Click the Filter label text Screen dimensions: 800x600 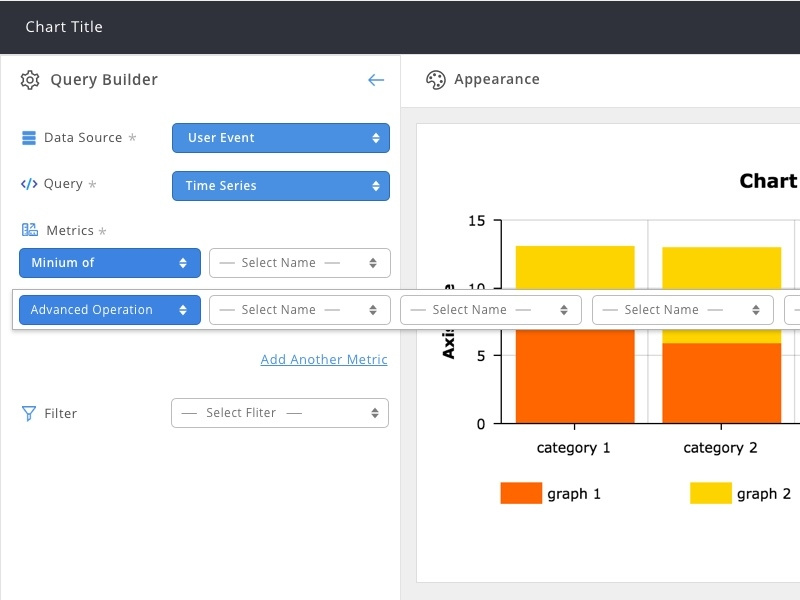61,413
